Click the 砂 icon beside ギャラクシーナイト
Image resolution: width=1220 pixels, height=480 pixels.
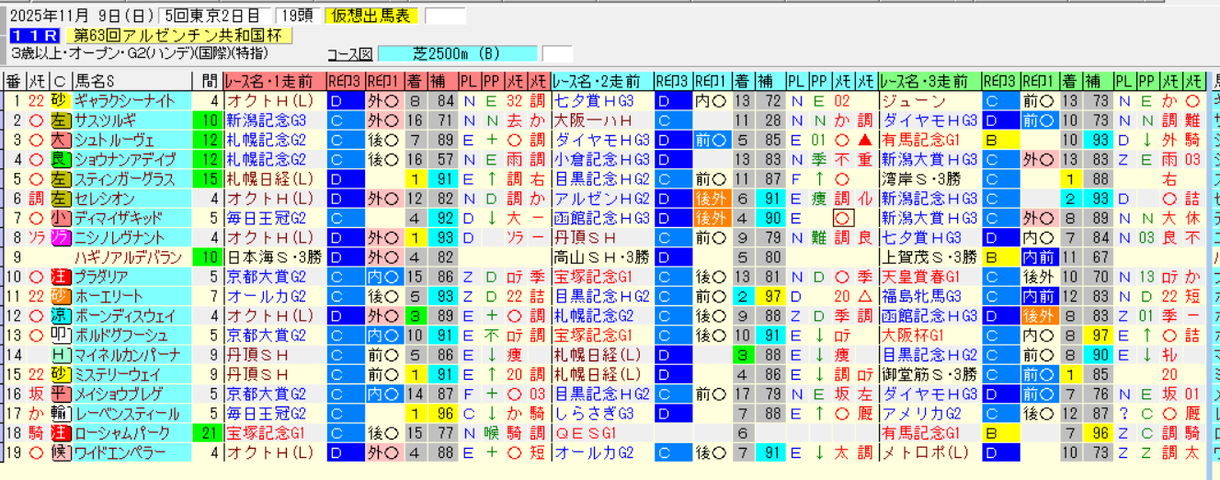click(60, 101)
